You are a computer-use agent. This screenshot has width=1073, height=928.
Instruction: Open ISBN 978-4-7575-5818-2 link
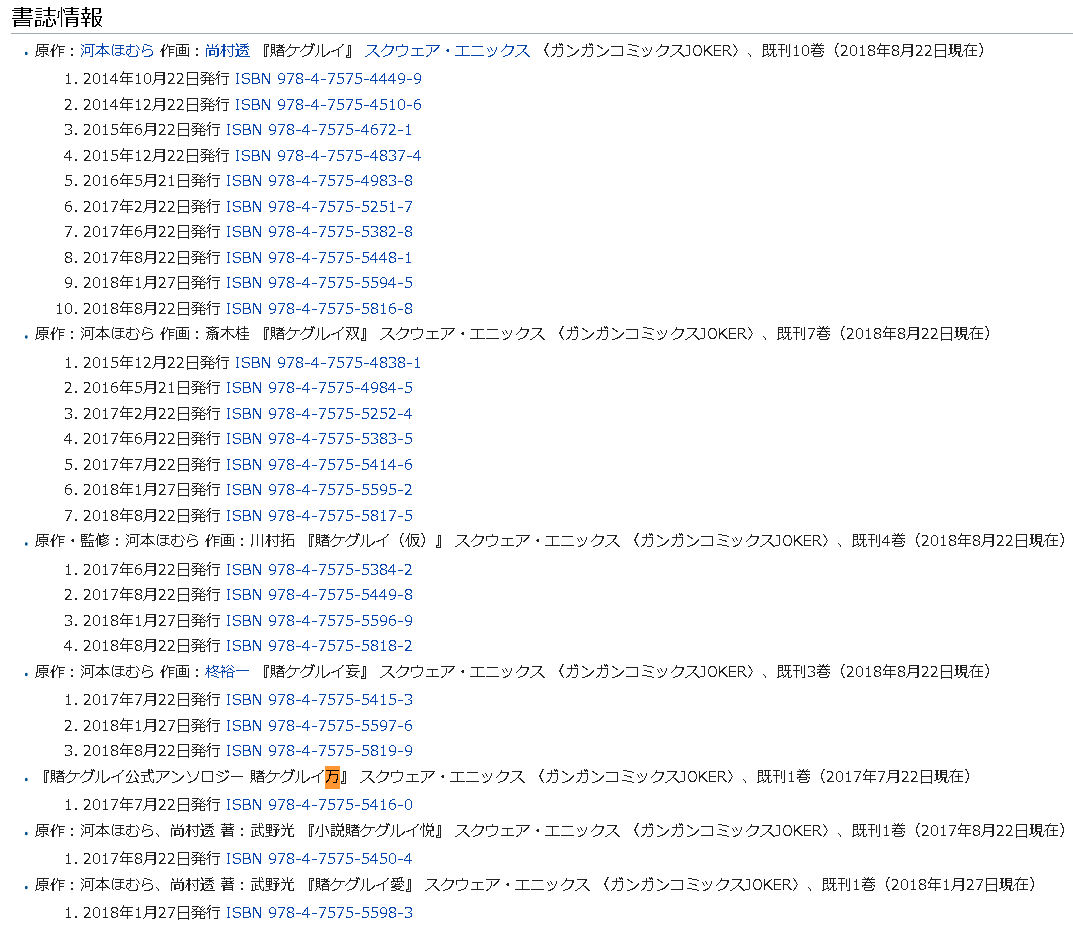319,646
